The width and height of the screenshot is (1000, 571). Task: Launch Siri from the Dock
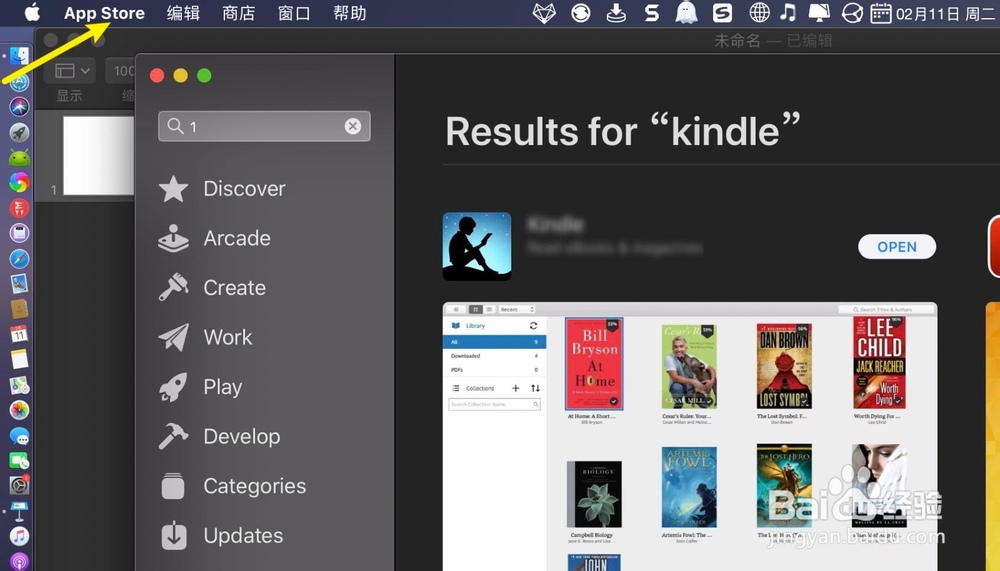(19, 107)
